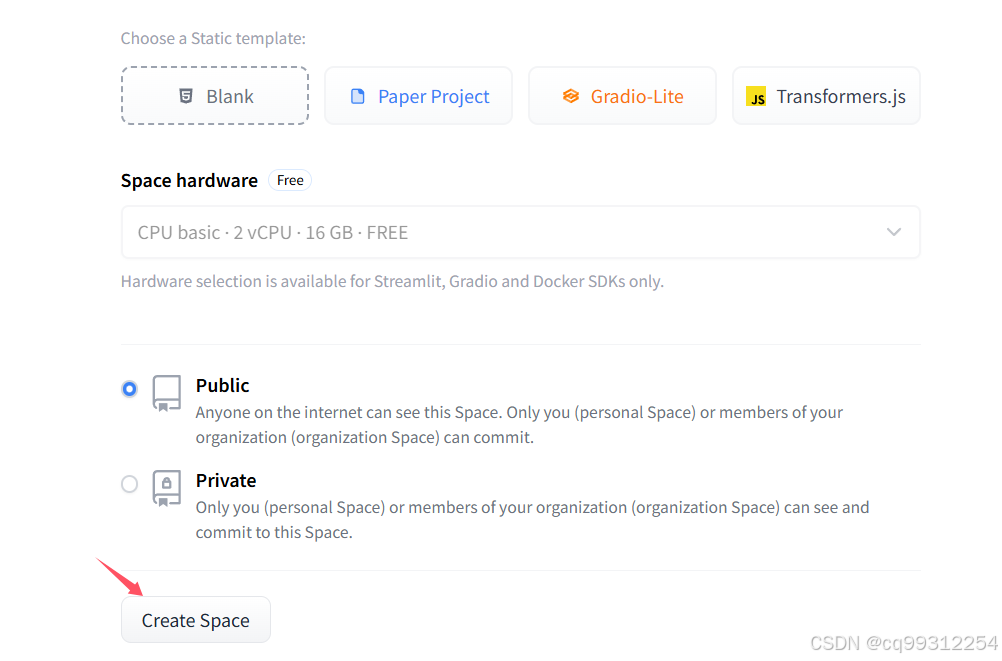Click the Paper Project document icon
The height and width of the screenshot is (661, 1002).
(357, 97)
